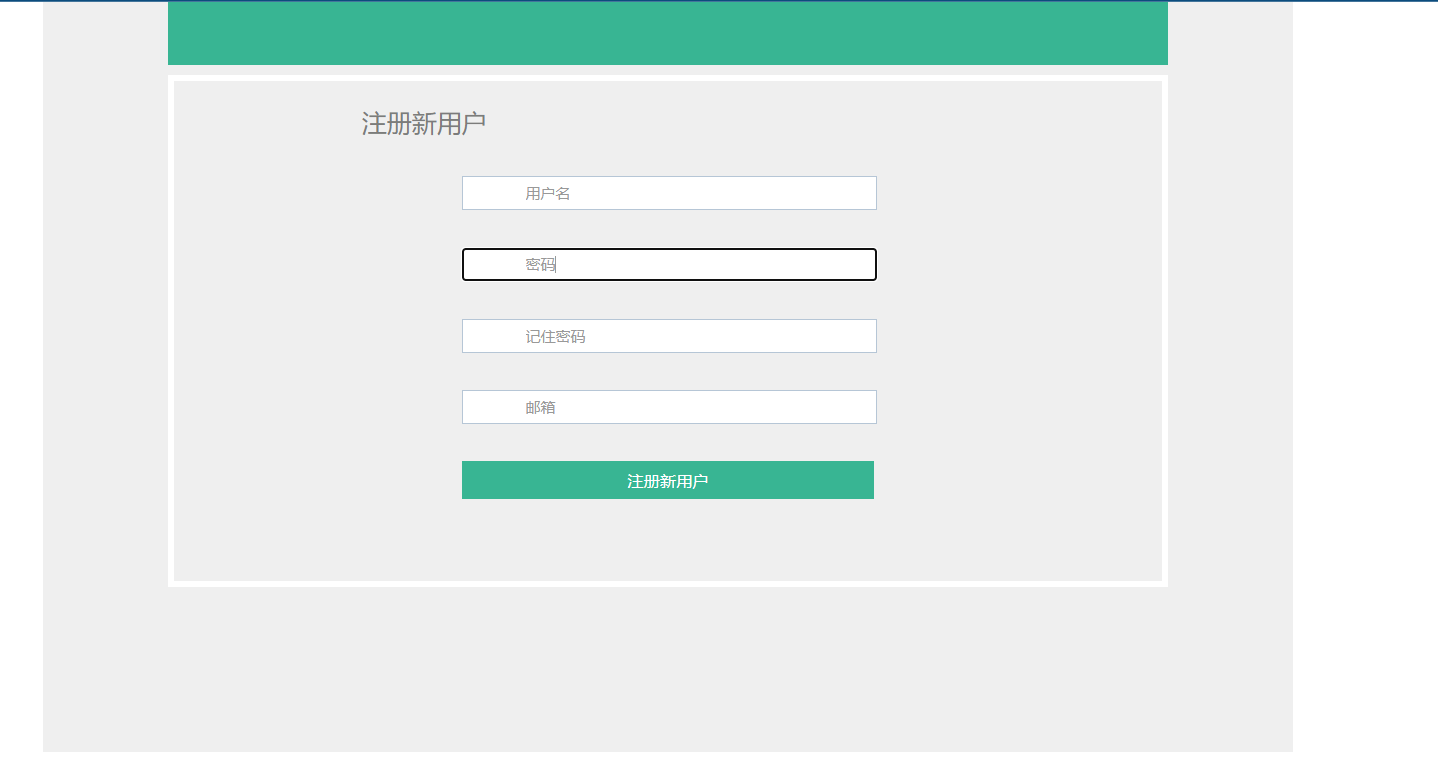Click the green header banner
This screenshot has width=1438, height=761.
tap(668, 33)
